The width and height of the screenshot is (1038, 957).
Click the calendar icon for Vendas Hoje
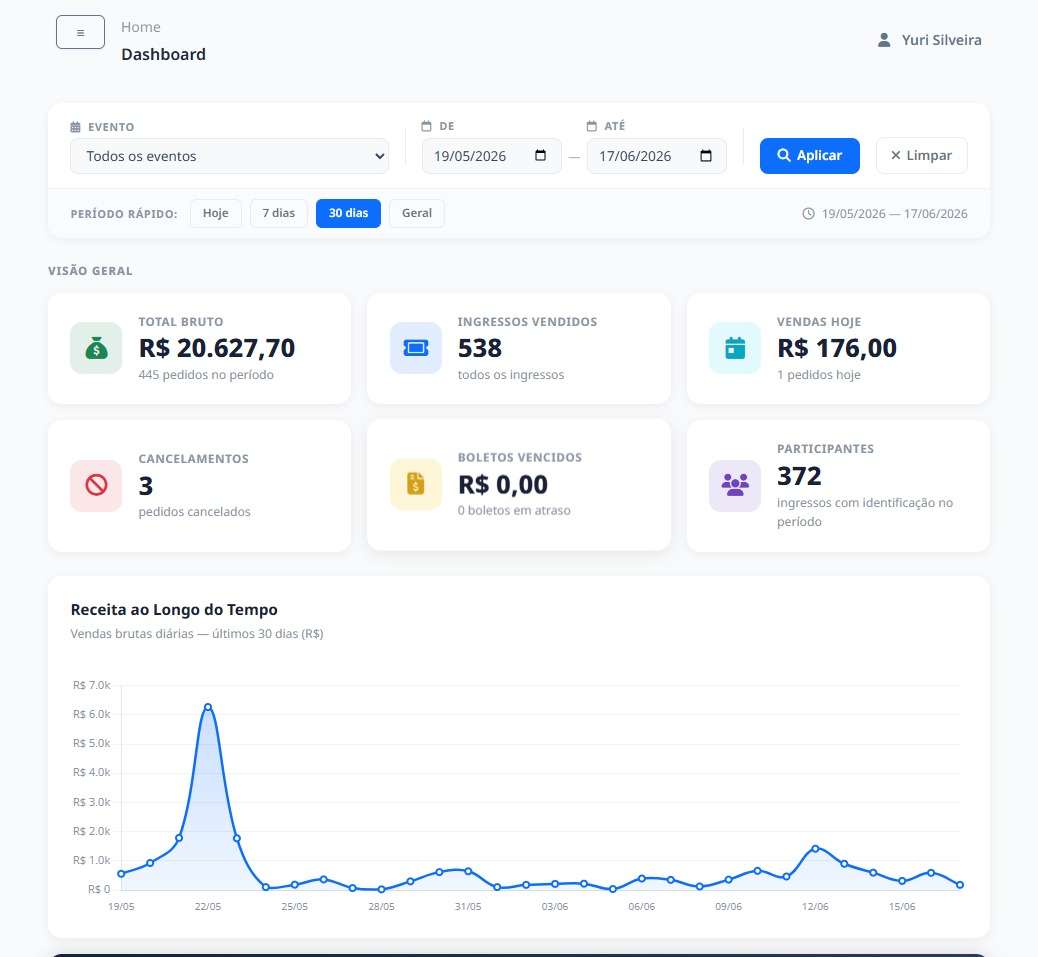735,348
